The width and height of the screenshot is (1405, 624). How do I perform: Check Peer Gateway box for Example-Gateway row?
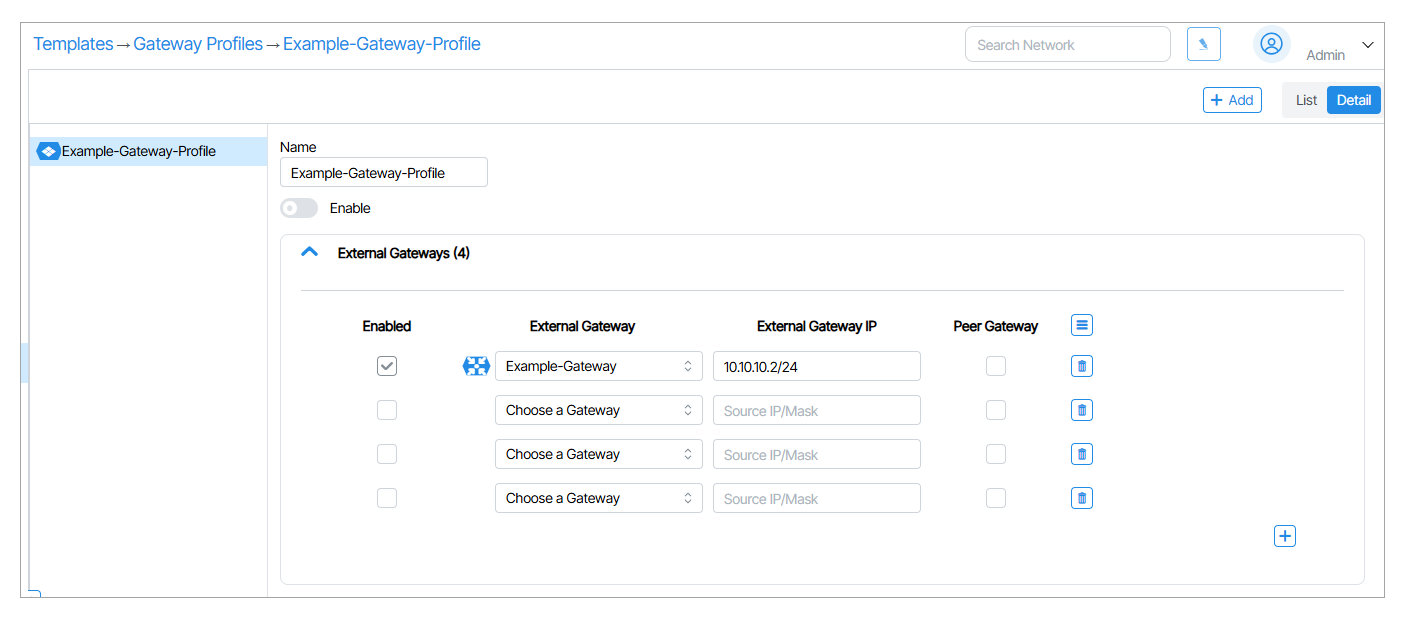click(995, 366)
